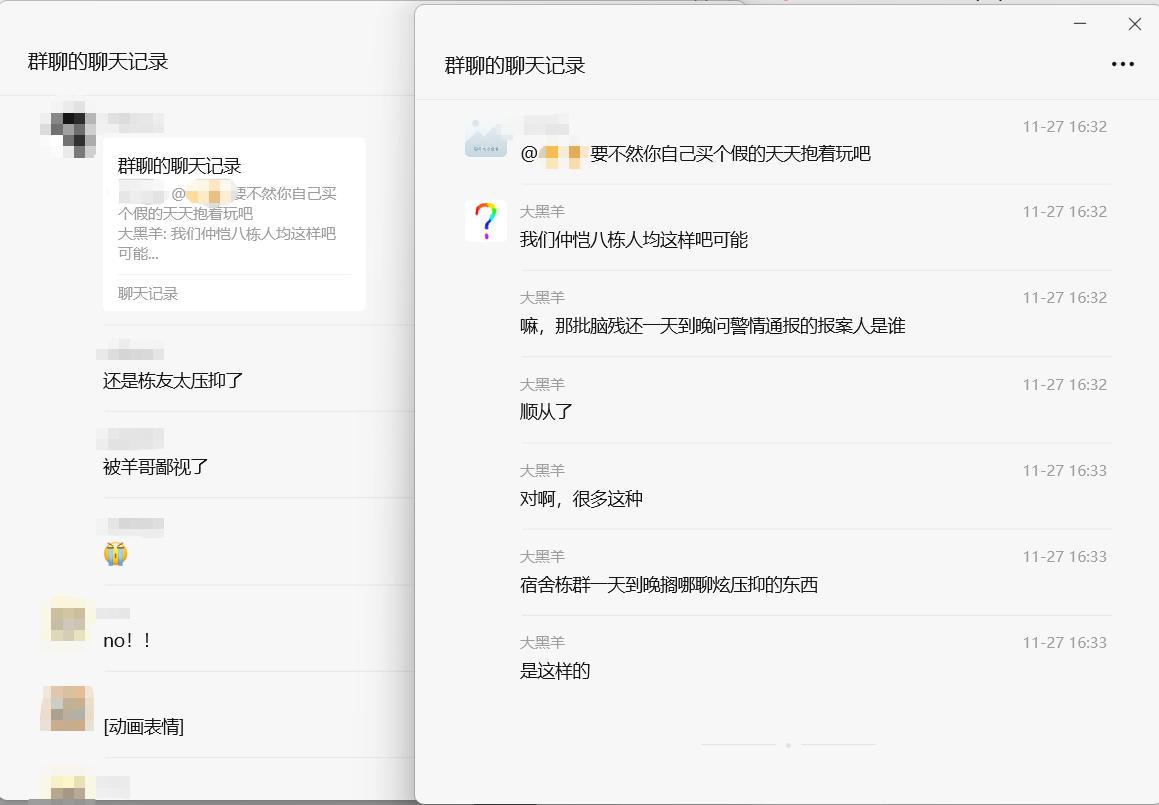
Task: Click 大黑羊's rainbow question mark avatar
Action: 485,221
